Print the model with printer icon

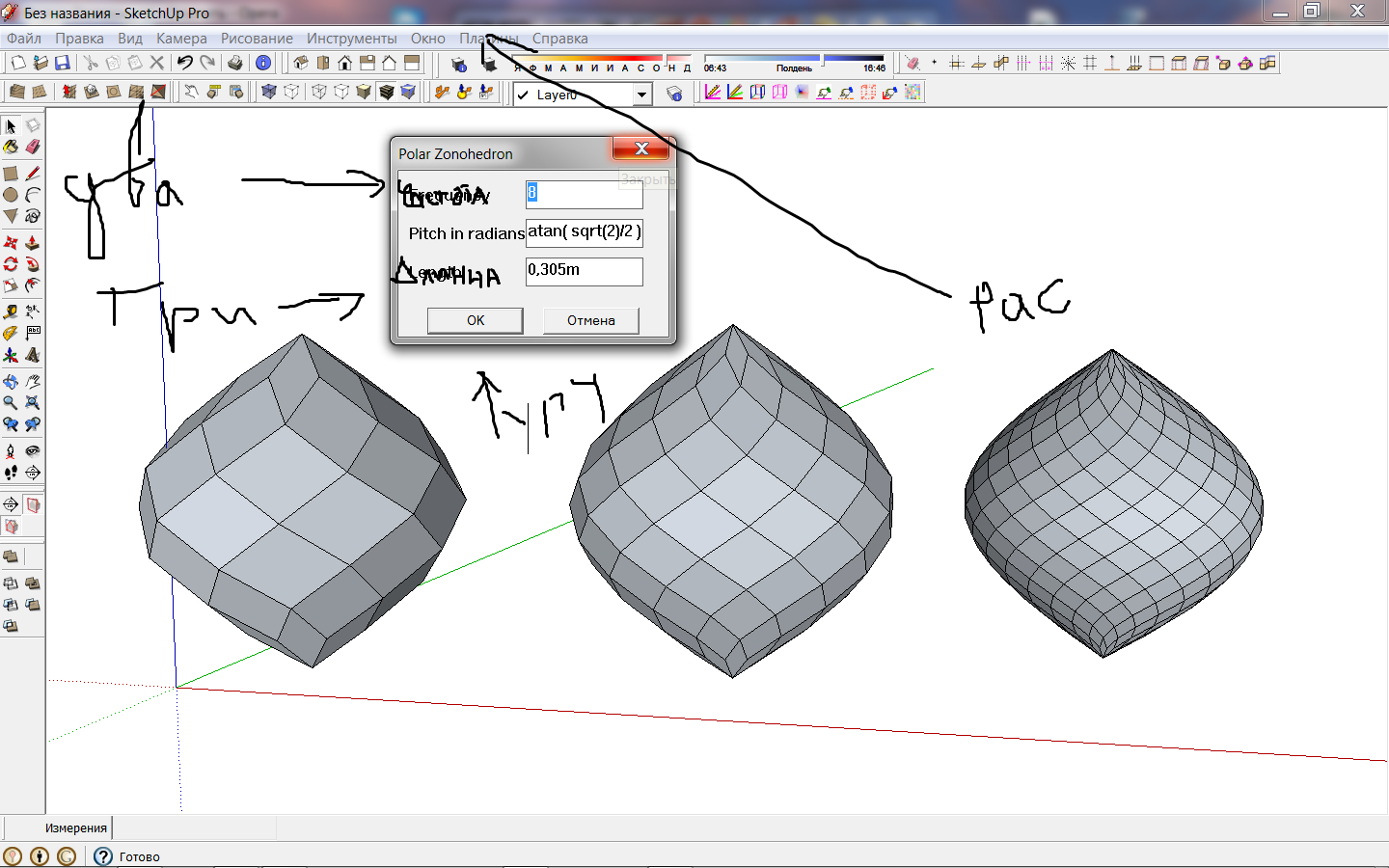click(x=235, y=63)
